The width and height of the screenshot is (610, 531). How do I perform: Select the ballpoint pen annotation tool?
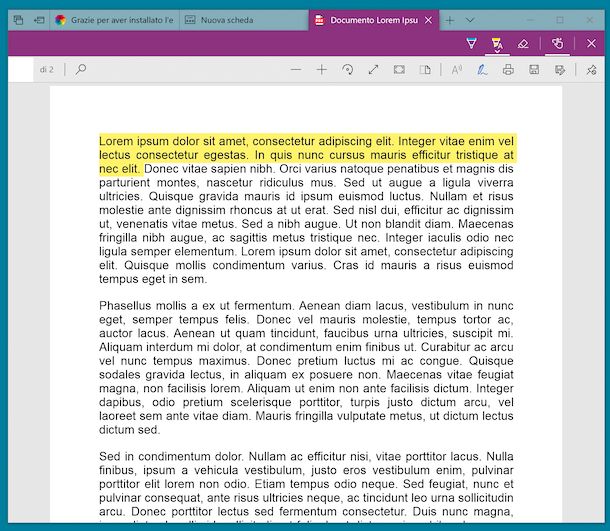[x=471, y=44]
